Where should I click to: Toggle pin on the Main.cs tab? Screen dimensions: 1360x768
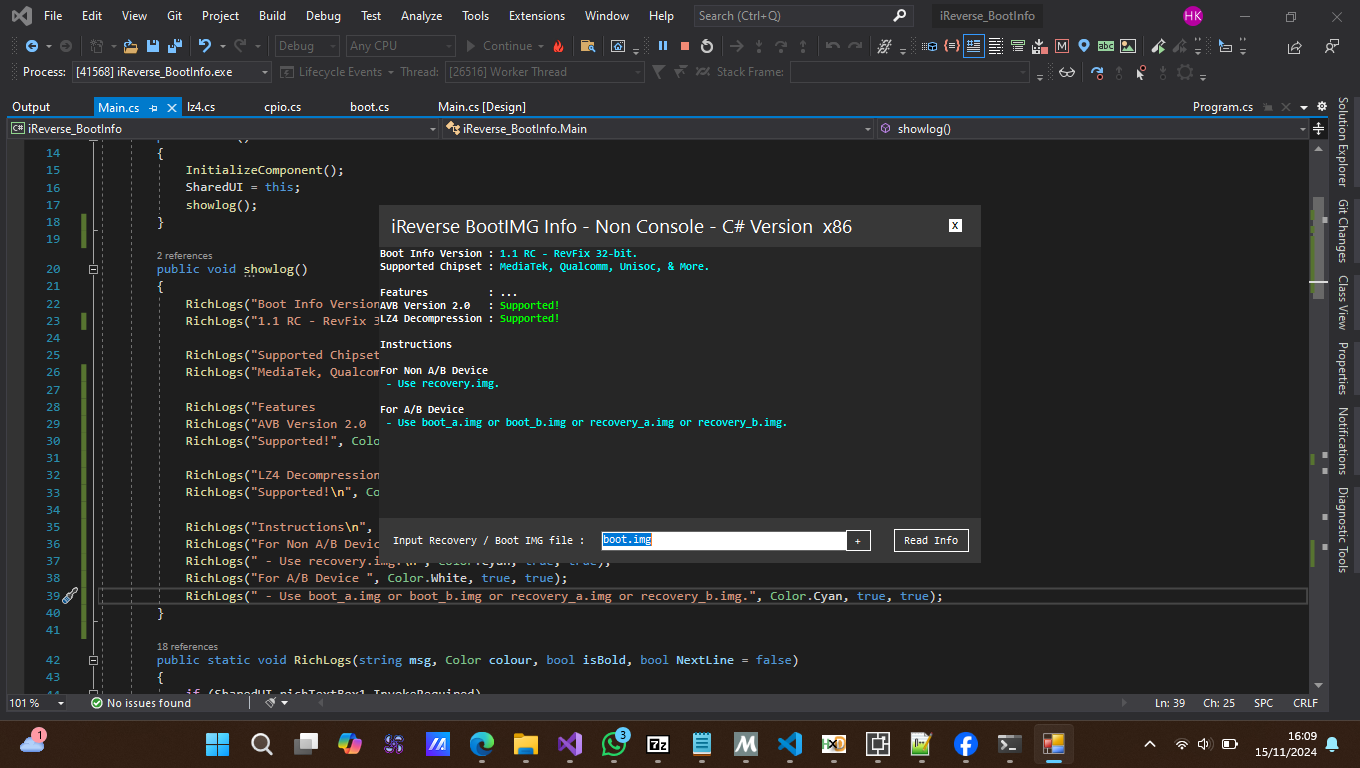[154, 107]
